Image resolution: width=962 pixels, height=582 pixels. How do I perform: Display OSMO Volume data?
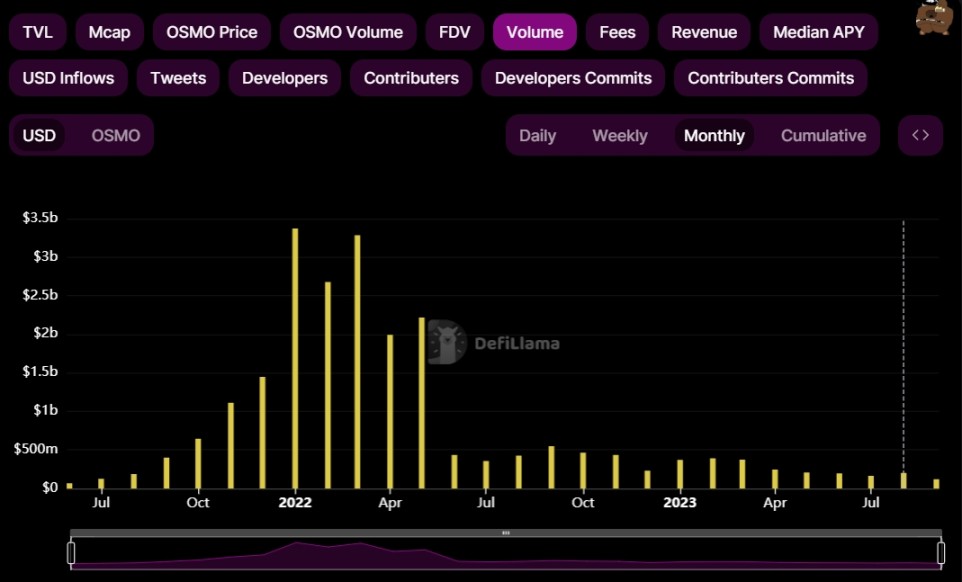click(x=348, y=31)
